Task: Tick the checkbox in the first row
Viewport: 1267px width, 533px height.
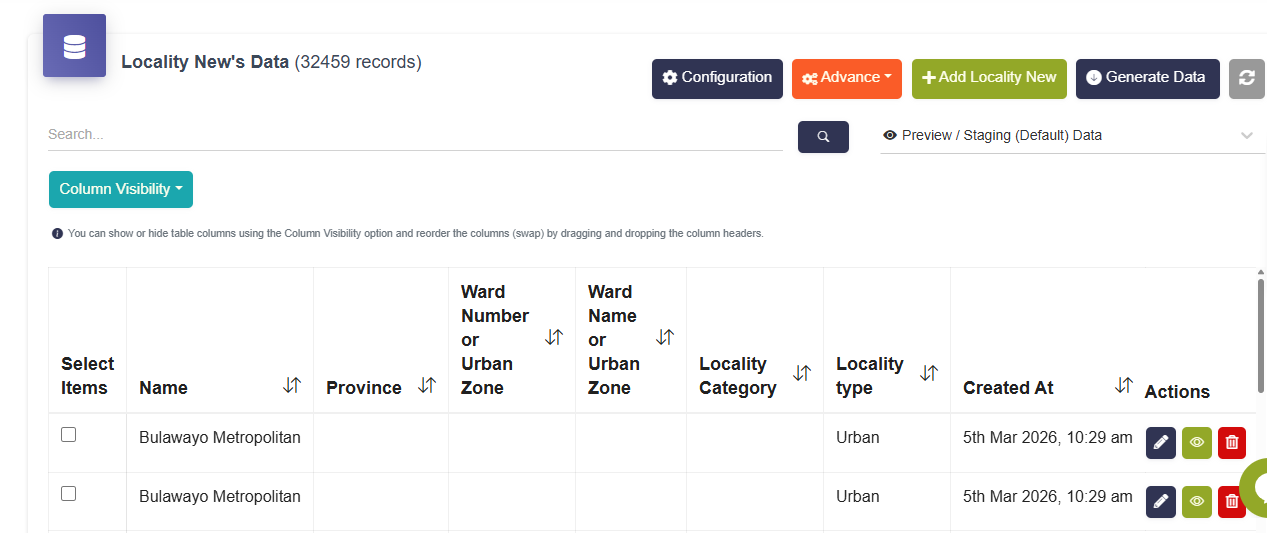Action: point(69,434)
